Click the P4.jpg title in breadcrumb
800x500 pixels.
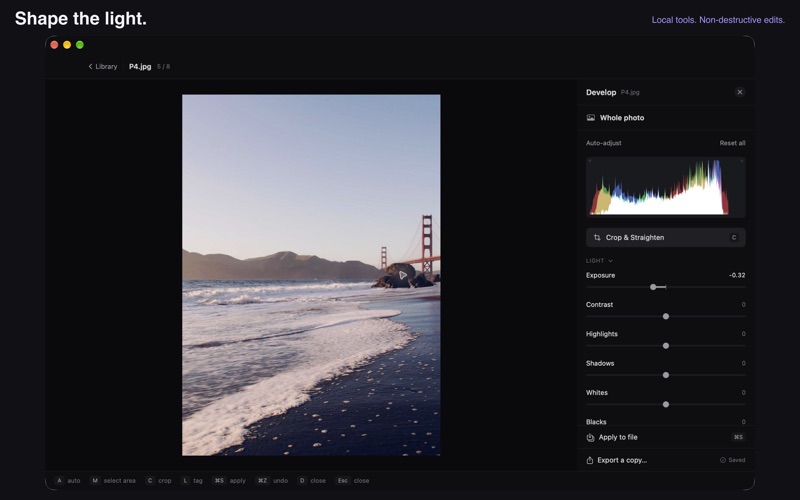click(140, 66)
